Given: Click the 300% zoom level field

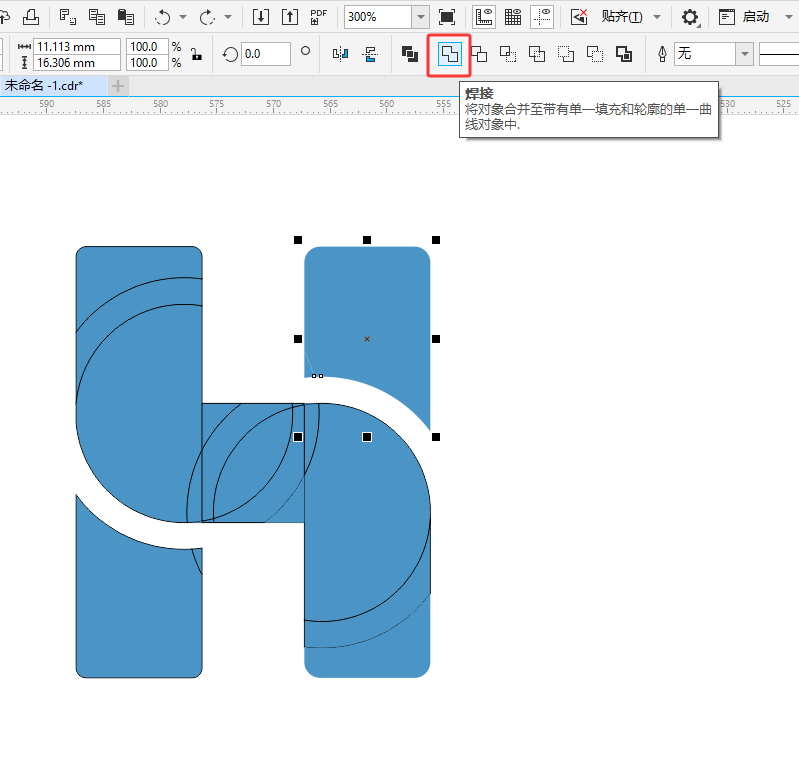Looking at the screenshot, I should point(378,17).
